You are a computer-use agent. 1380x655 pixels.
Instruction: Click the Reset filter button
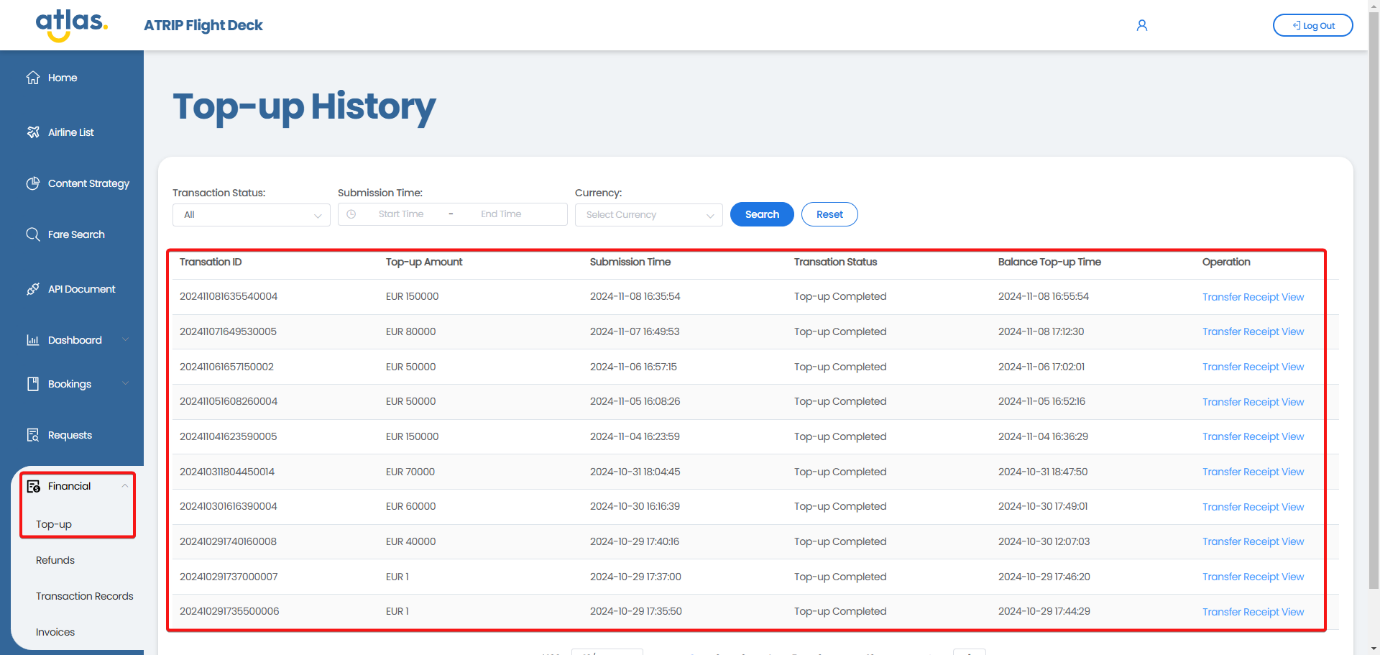pyautogui.click(x=829, y=214)
